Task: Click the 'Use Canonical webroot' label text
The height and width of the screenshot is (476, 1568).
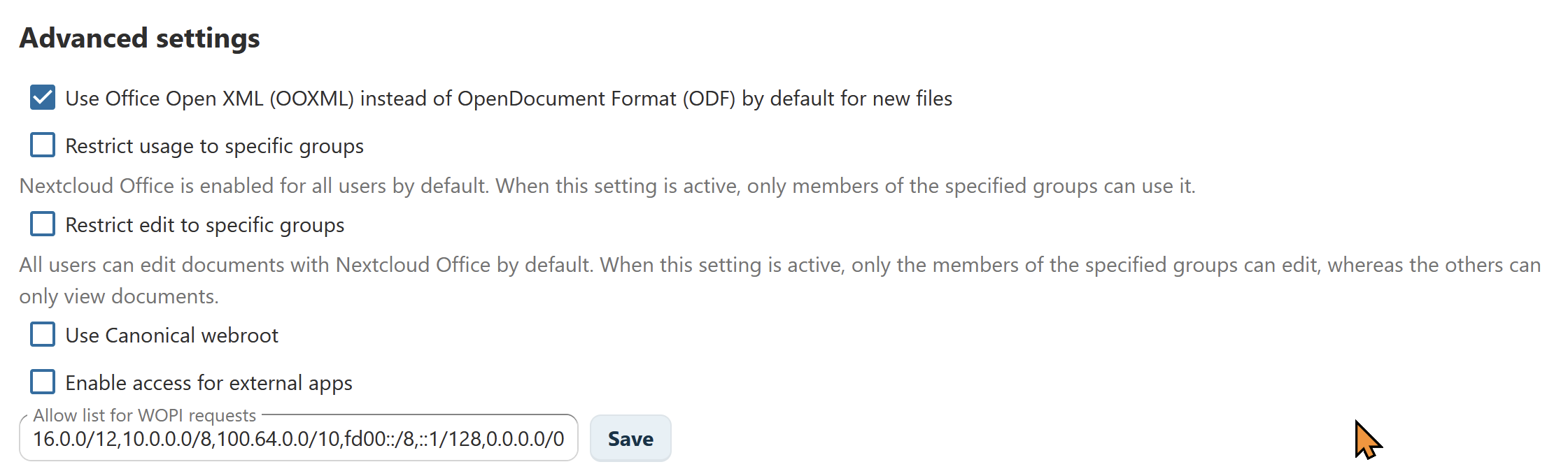Action: tap(171, 336)
